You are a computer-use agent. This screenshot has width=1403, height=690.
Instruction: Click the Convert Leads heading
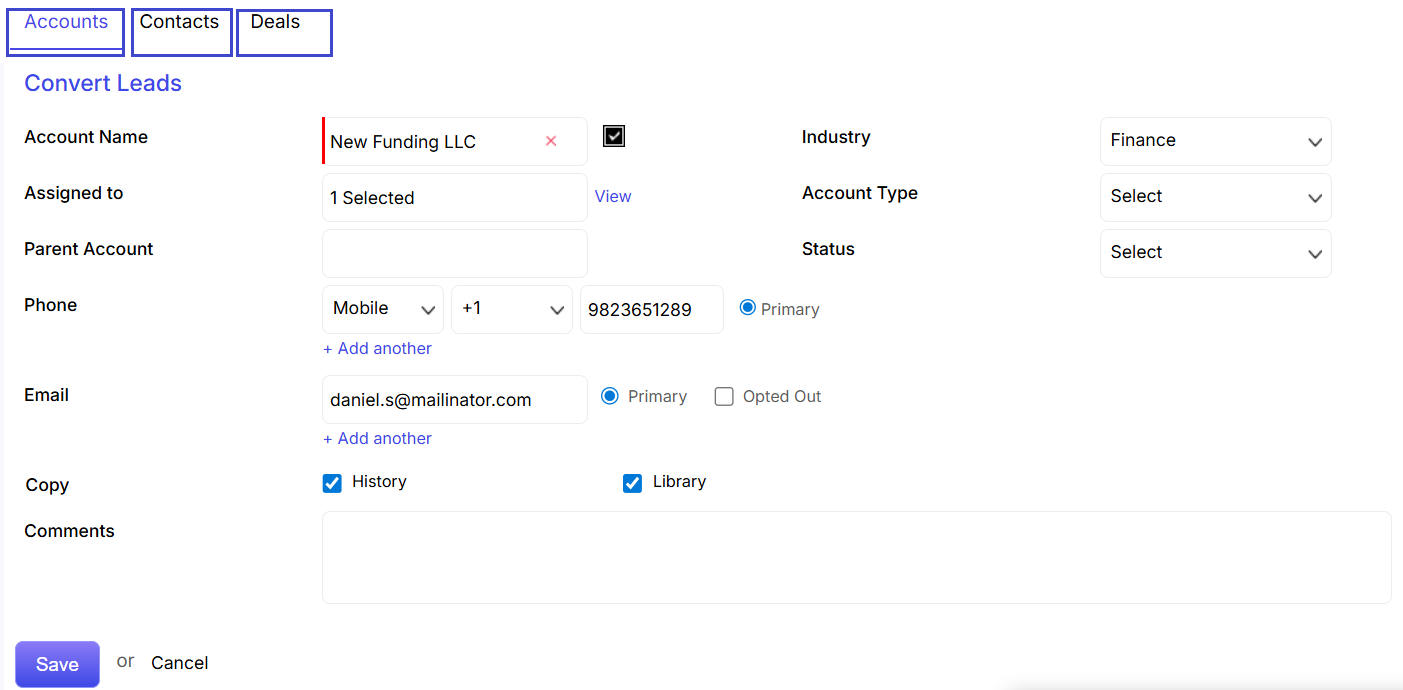[x=103, y=83]
